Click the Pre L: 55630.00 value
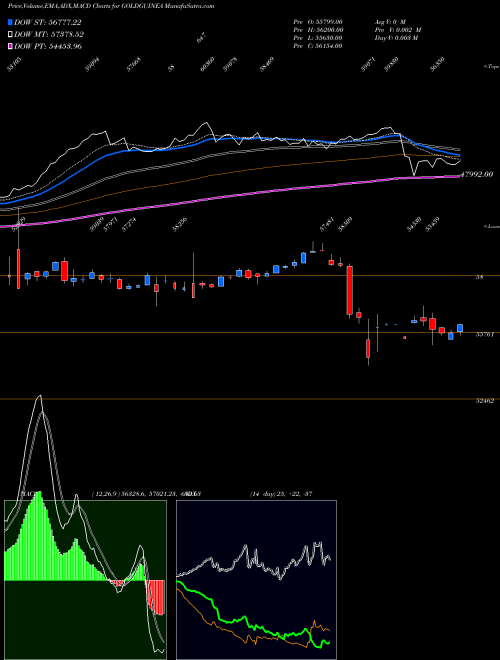 pos(317,38)
